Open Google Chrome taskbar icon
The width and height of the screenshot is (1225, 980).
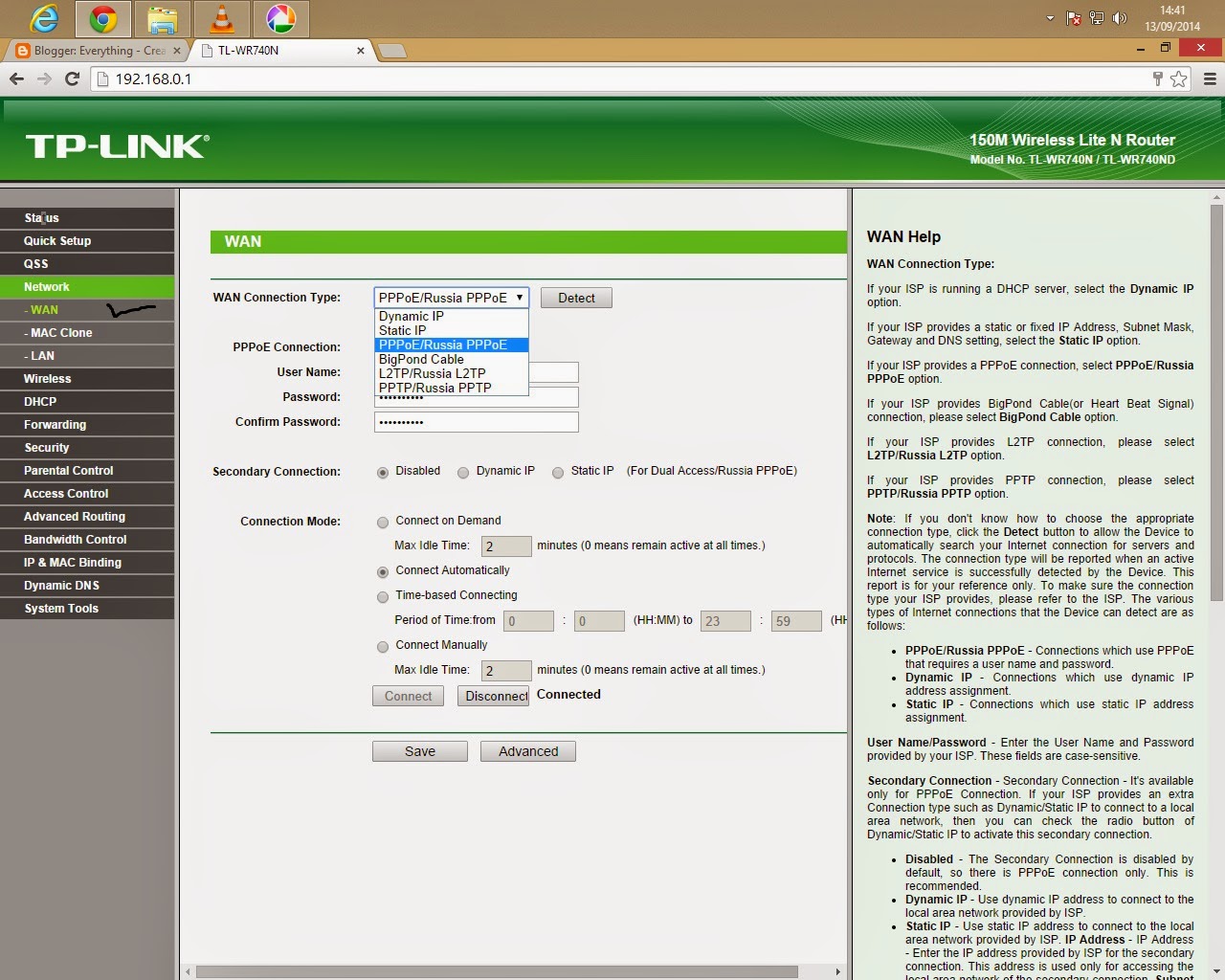[x=103, y=18]
